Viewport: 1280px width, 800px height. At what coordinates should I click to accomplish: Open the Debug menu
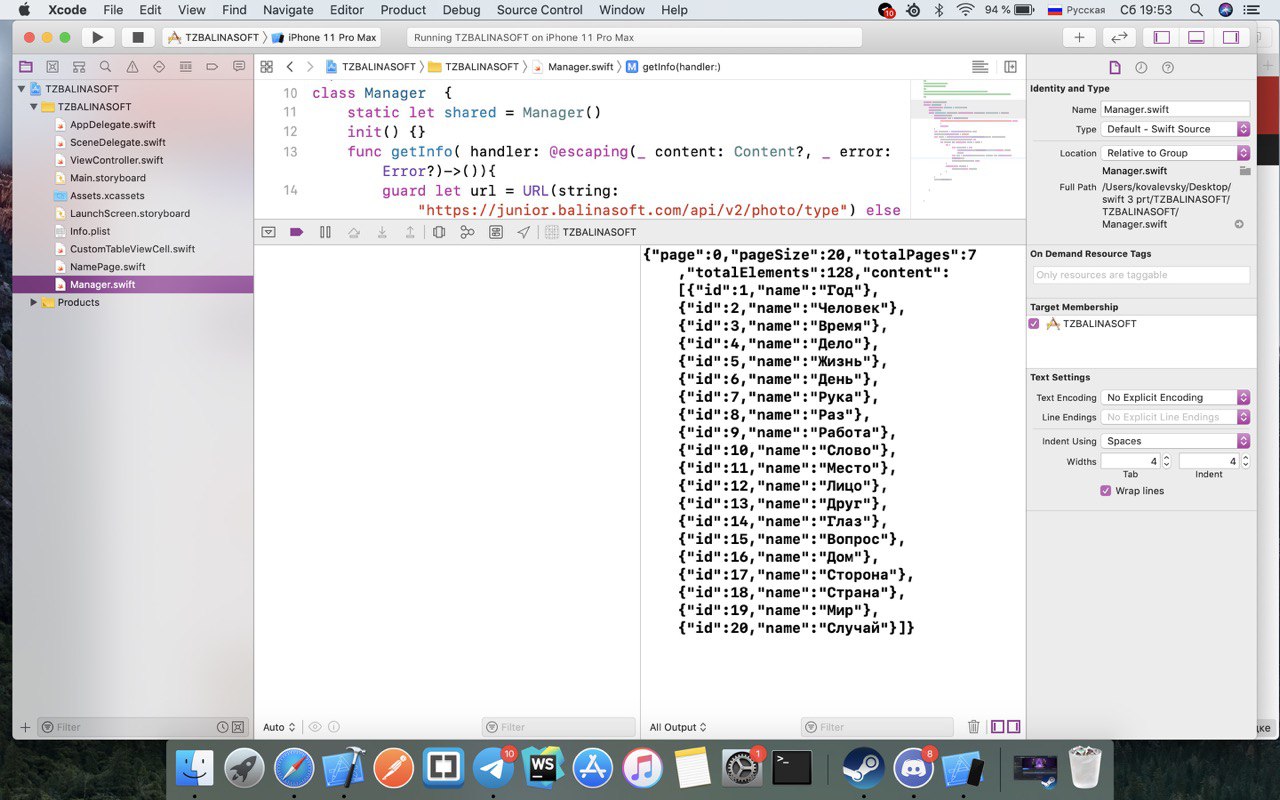461,10
